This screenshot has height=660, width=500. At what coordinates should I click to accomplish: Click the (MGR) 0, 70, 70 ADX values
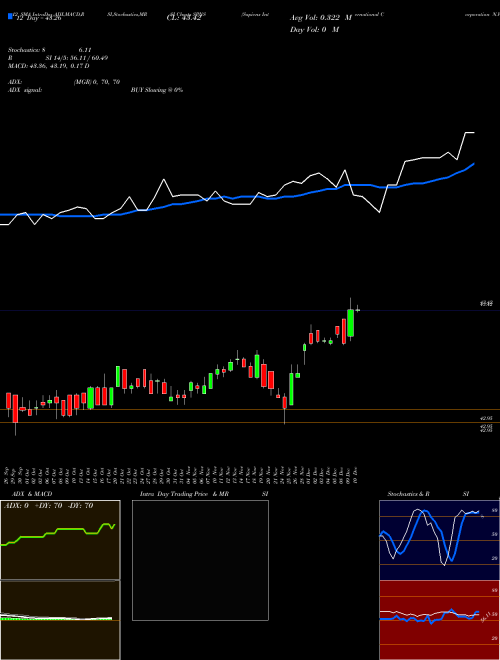pos(97,82)
